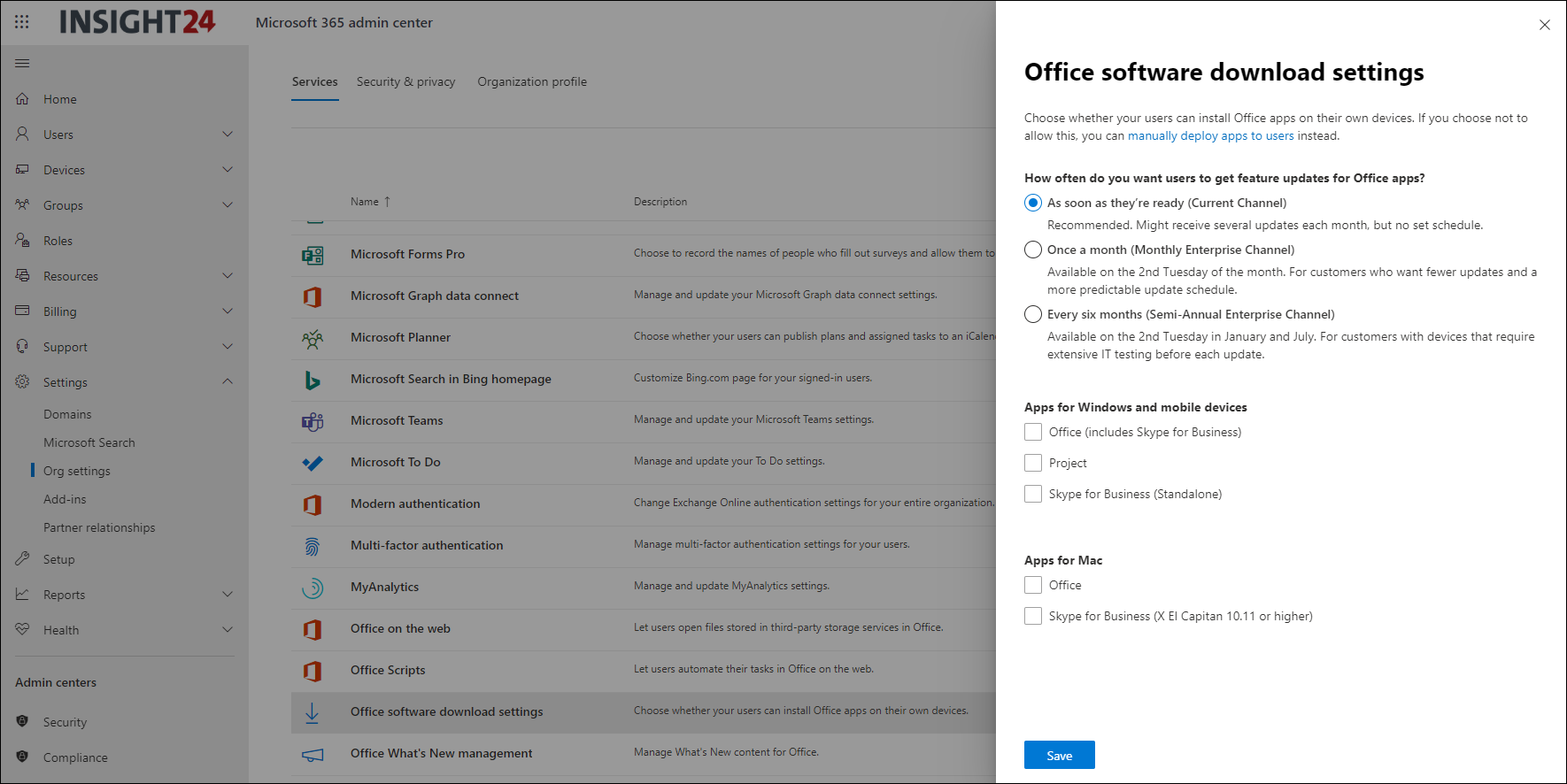Switch to the Services tab

tap(315, 81)
